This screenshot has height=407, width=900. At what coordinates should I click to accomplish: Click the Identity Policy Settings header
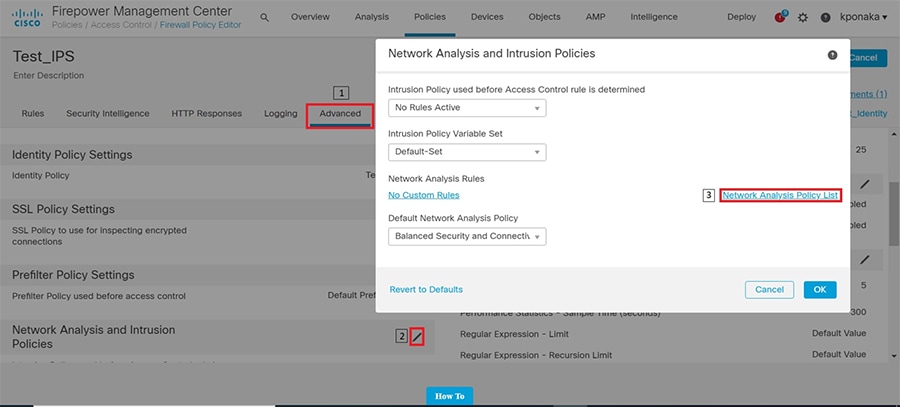(x=72, y=154)
